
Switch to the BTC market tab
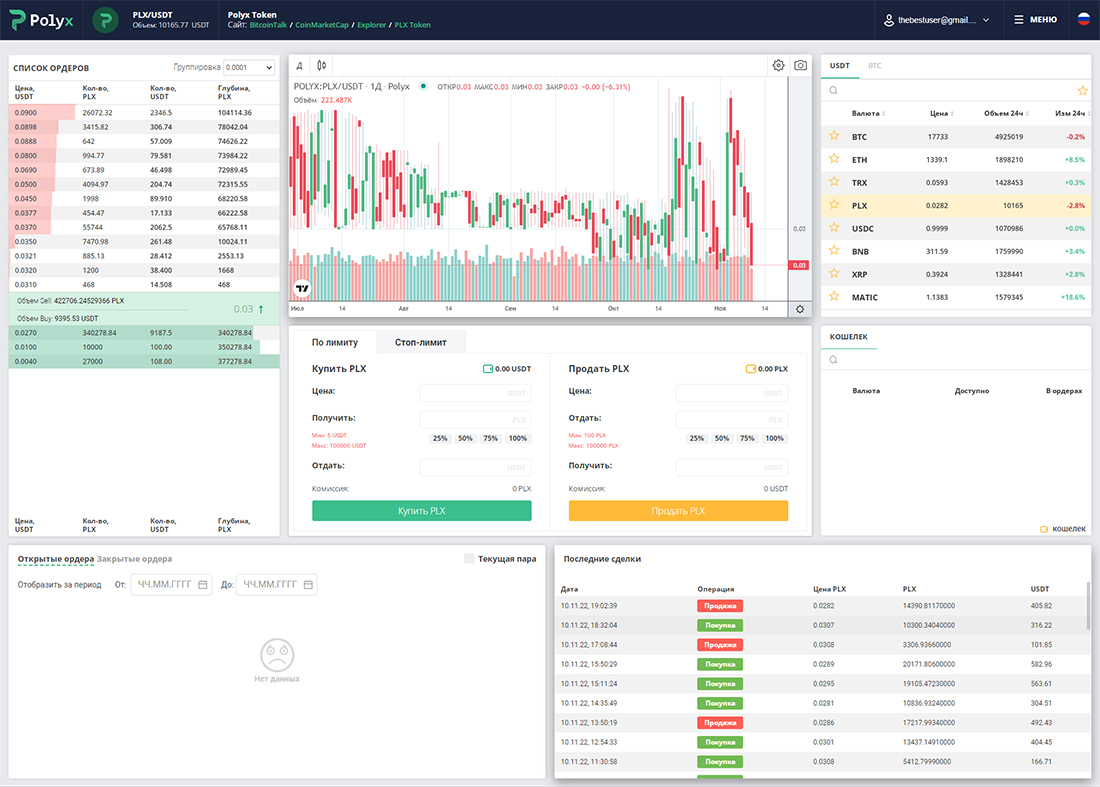(876, 66)
